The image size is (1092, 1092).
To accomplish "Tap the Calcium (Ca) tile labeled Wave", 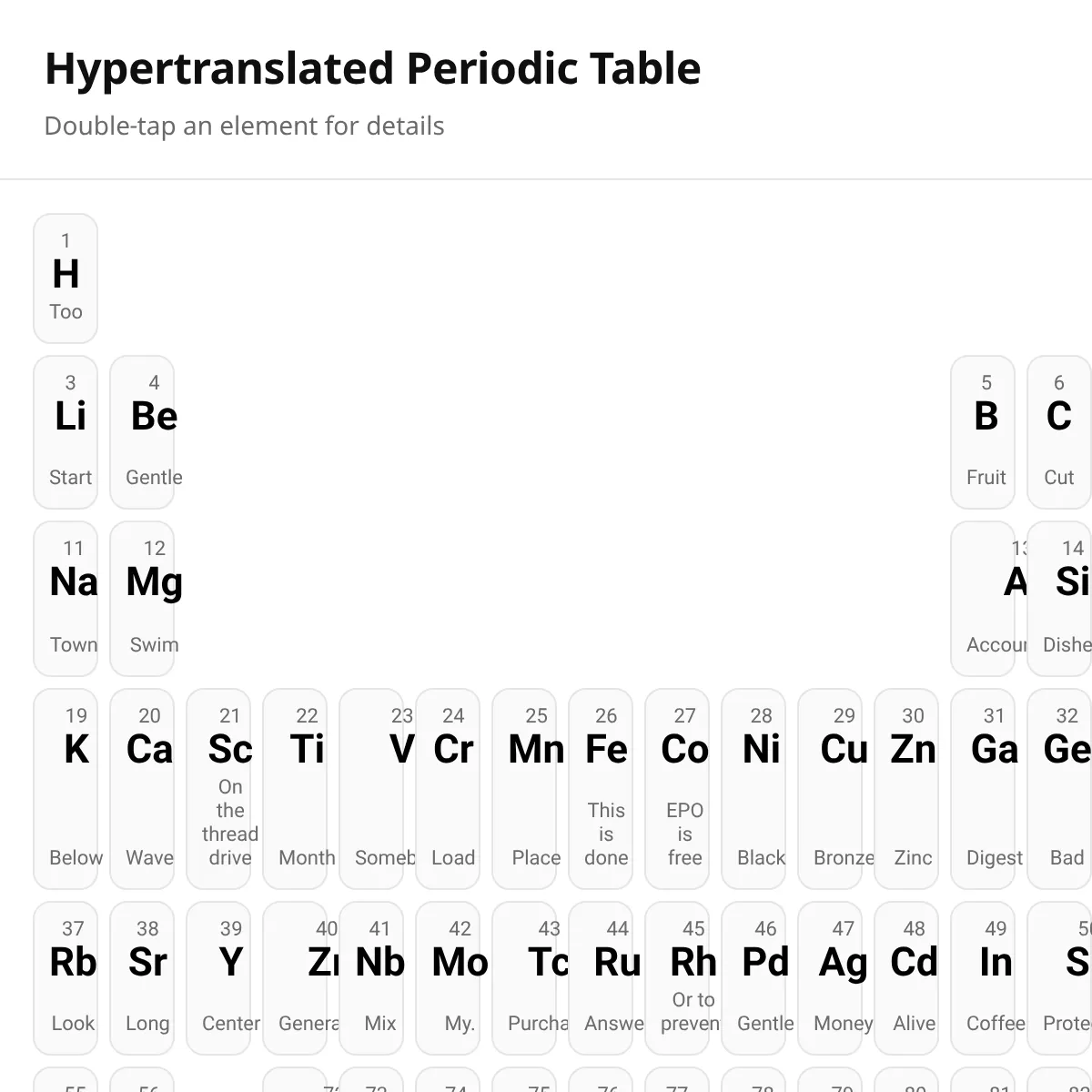I will click(142, 789).
